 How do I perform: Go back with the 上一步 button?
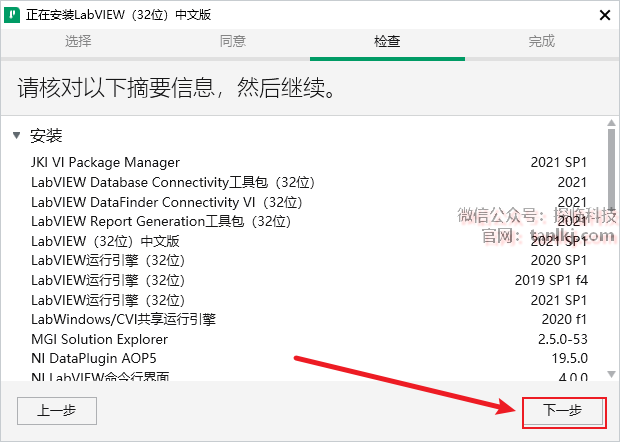coord(57,411)
